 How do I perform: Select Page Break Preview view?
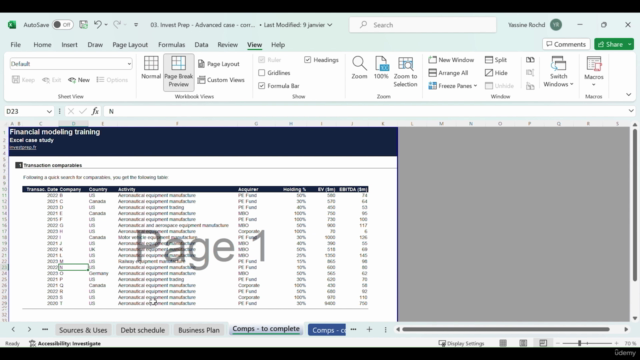pos(178,71)
